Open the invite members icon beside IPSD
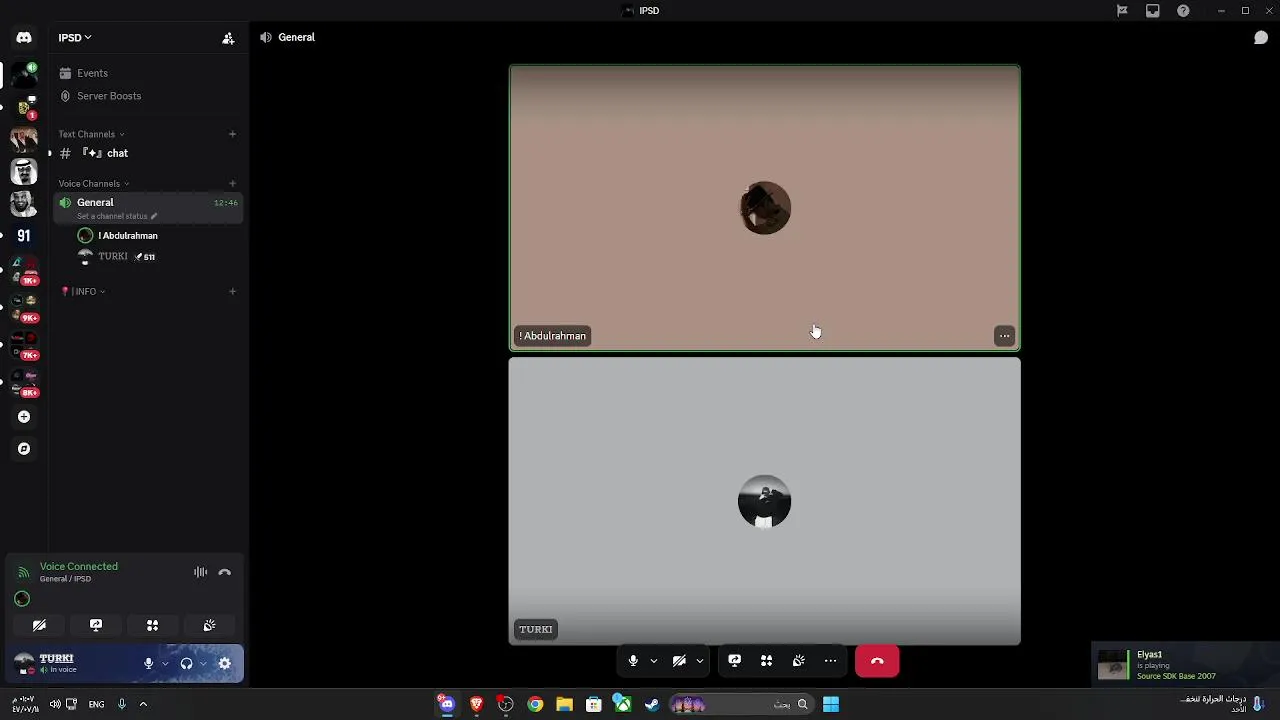The image size is (1280, 720). tap(228, 38)
